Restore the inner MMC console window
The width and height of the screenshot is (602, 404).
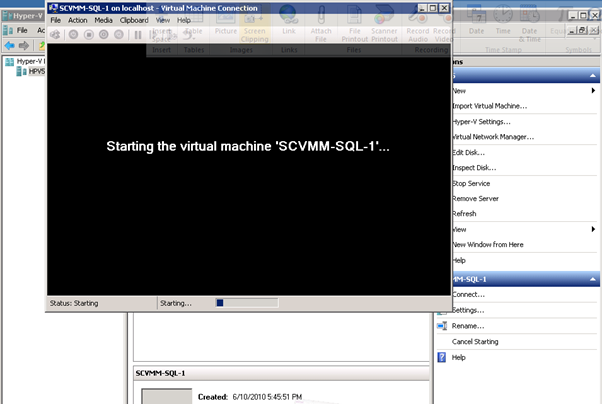tap(583, 30)
